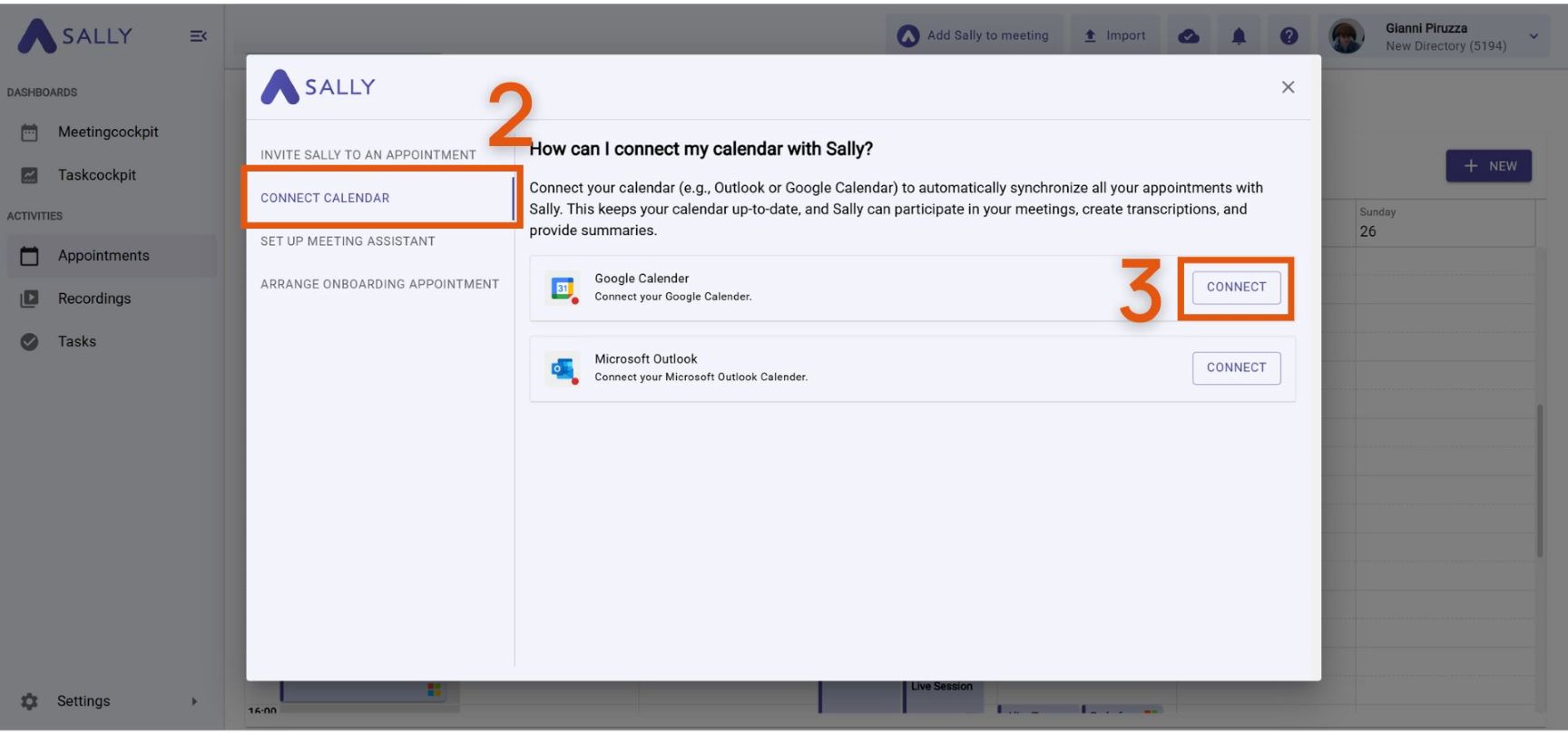This screenshot has width=1568, height=735.
Task: Click 'Microsoft Outlook' title text
Action: pyautogui.click(x=646, y=359)
